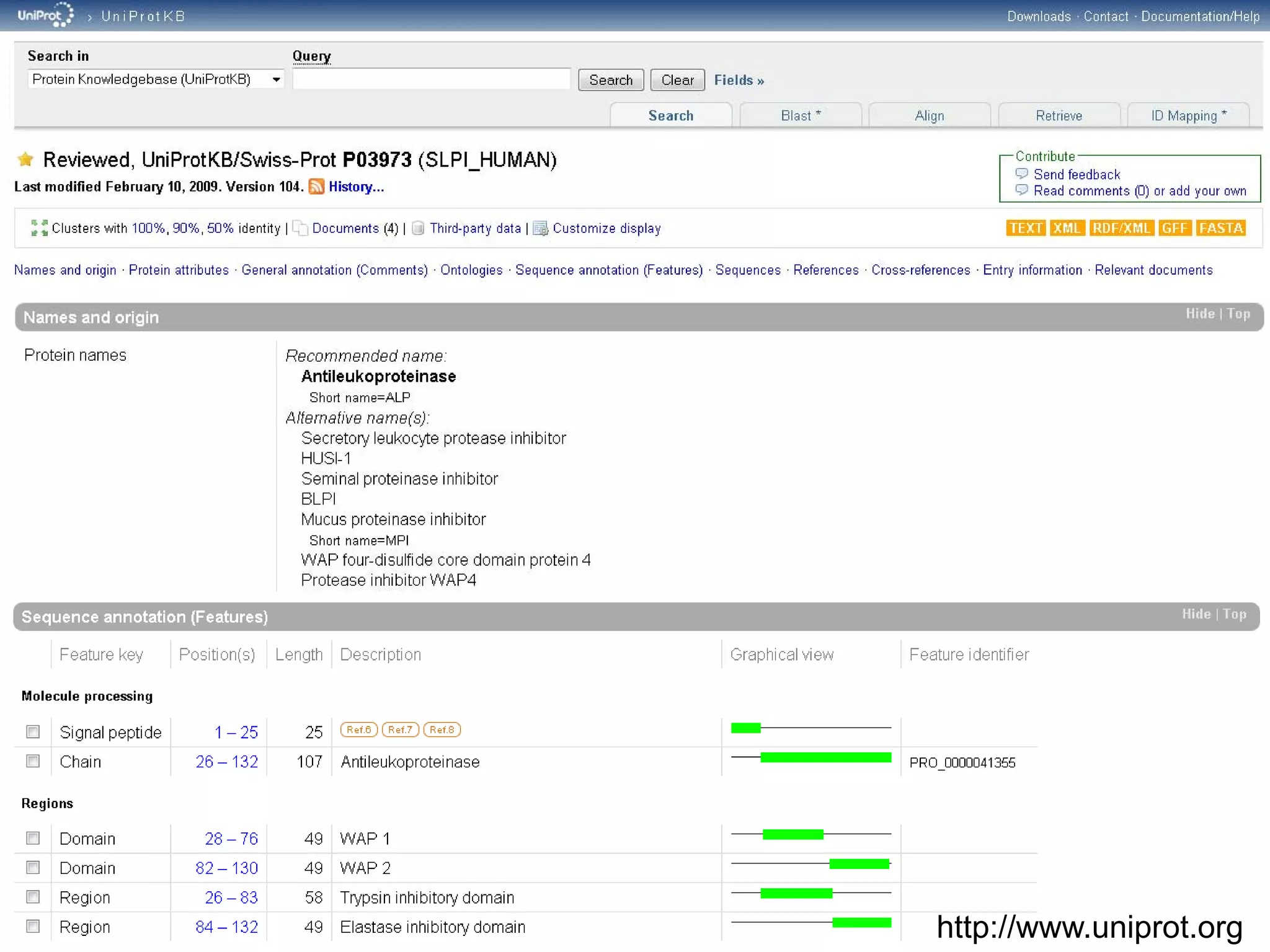Jump to Cross-references section
Screen dimensions: 1270x952
(x=921, y=270)
